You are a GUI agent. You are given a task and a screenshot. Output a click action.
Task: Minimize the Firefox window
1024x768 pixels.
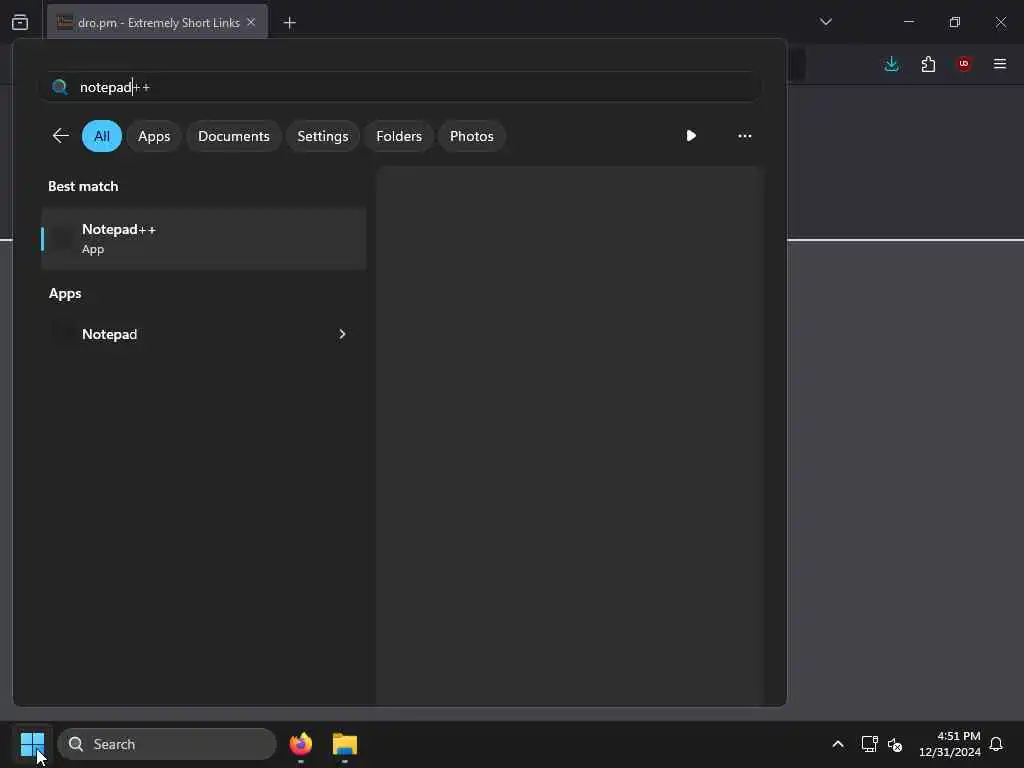(908, 22)
